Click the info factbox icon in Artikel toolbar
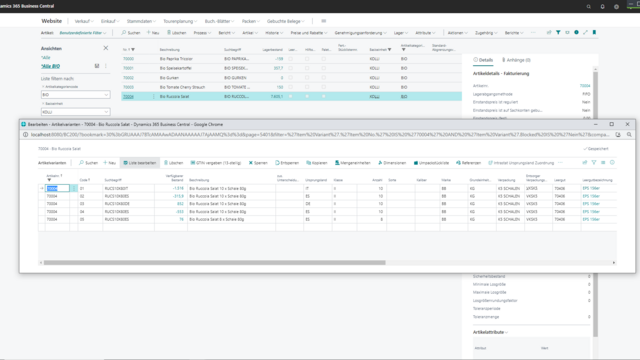The width and height of the screenshot is (640, 360). (576, 32)
